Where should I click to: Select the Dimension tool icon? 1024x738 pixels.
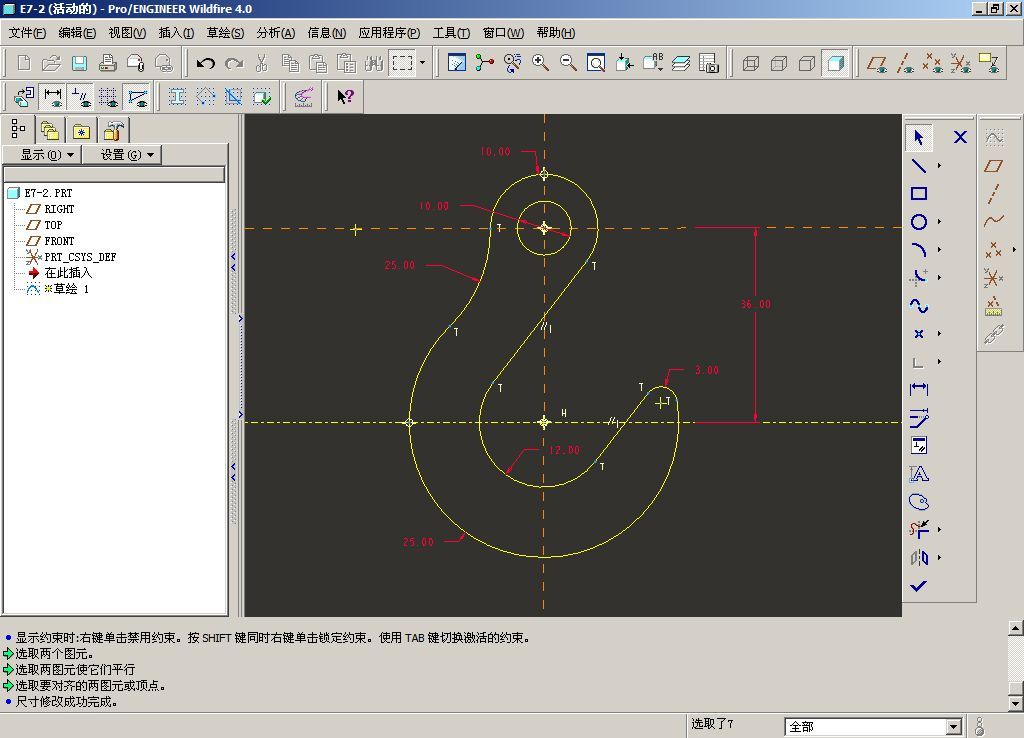[x=918, y=389]
